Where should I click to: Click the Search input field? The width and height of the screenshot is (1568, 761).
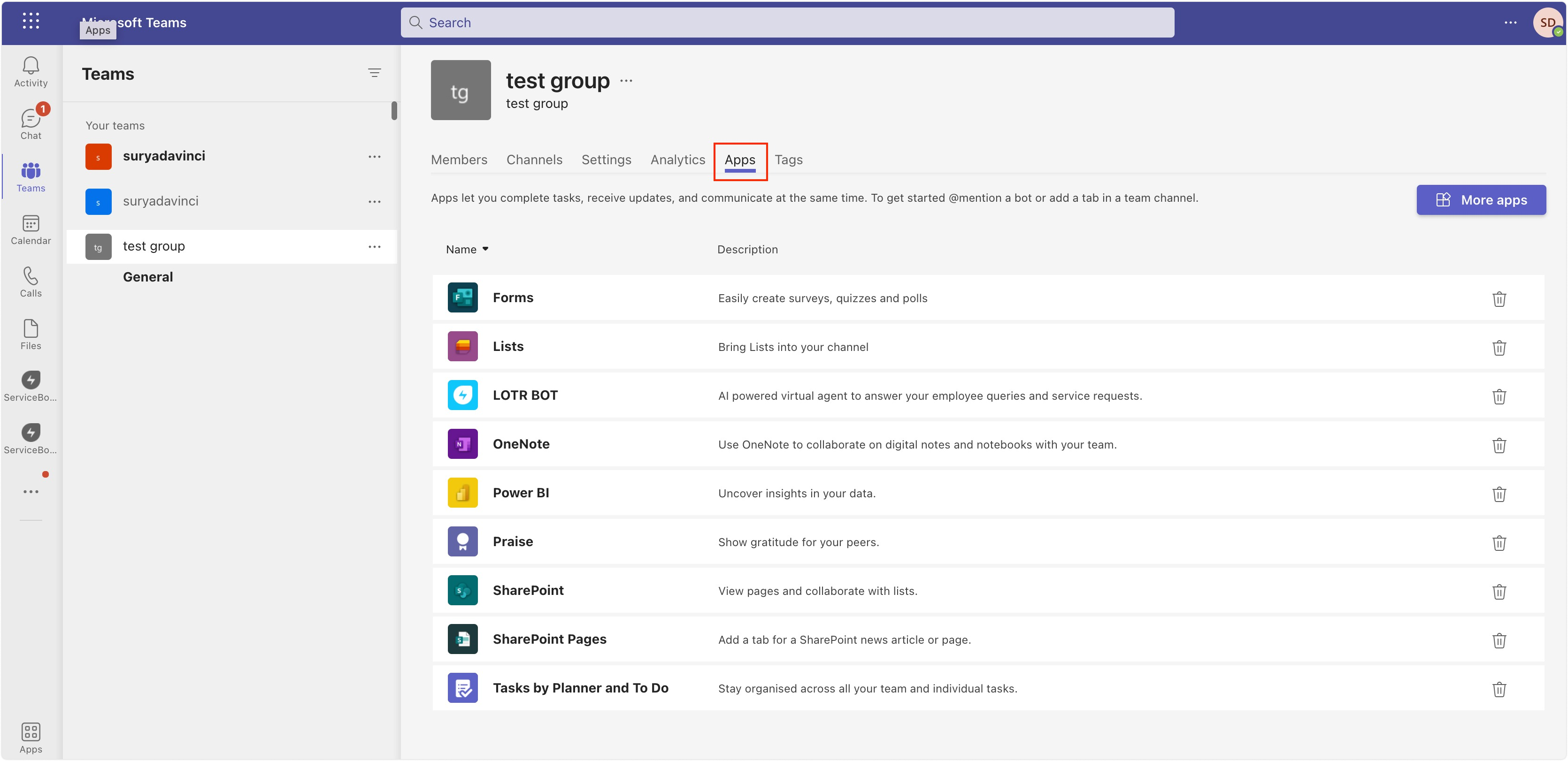[786, 23]
